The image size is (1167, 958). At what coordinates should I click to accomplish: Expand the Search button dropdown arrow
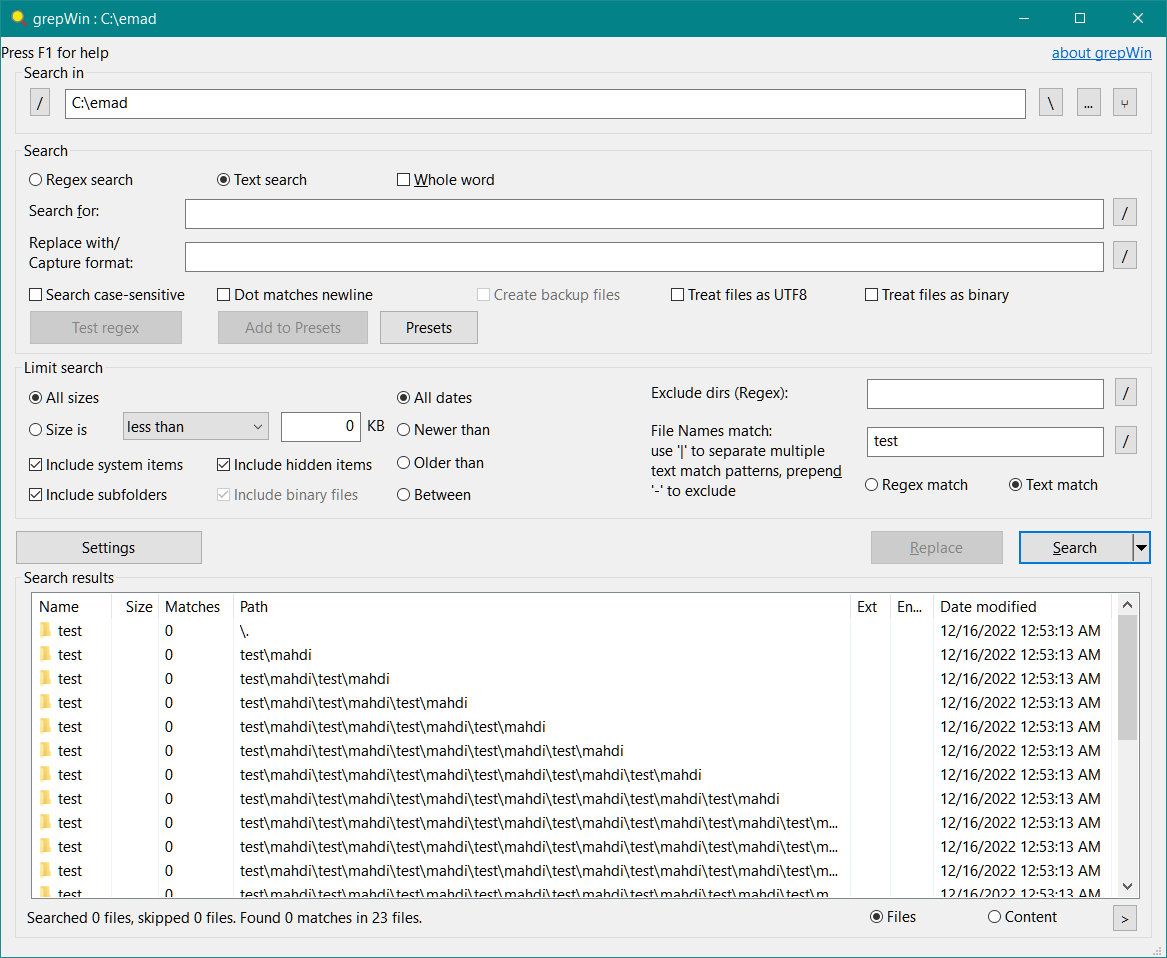[x=1140, y=547]
